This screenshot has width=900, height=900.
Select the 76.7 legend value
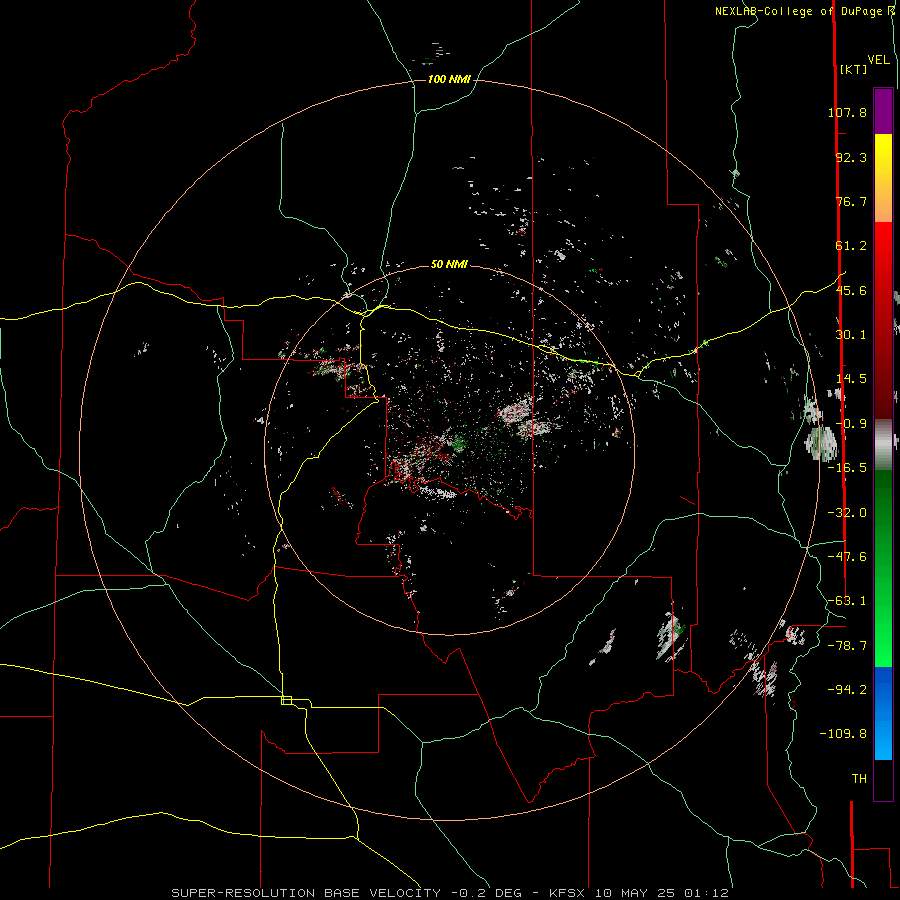pyautogui.click(x=851, y=201)
